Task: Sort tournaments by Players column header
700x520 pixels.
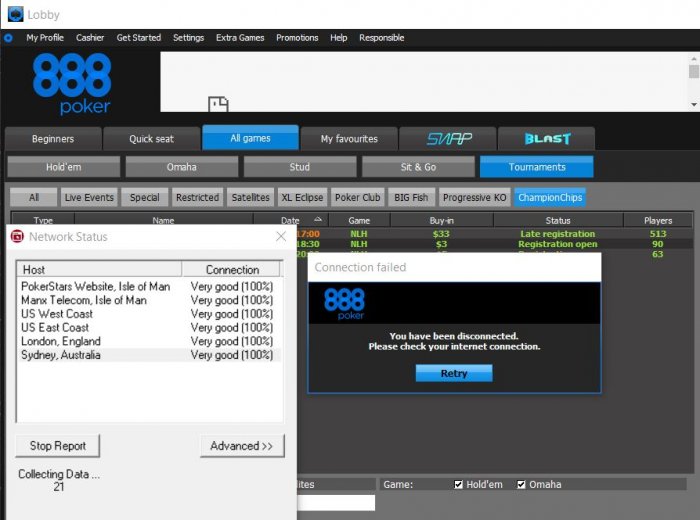Action: (x=658, y=220)
